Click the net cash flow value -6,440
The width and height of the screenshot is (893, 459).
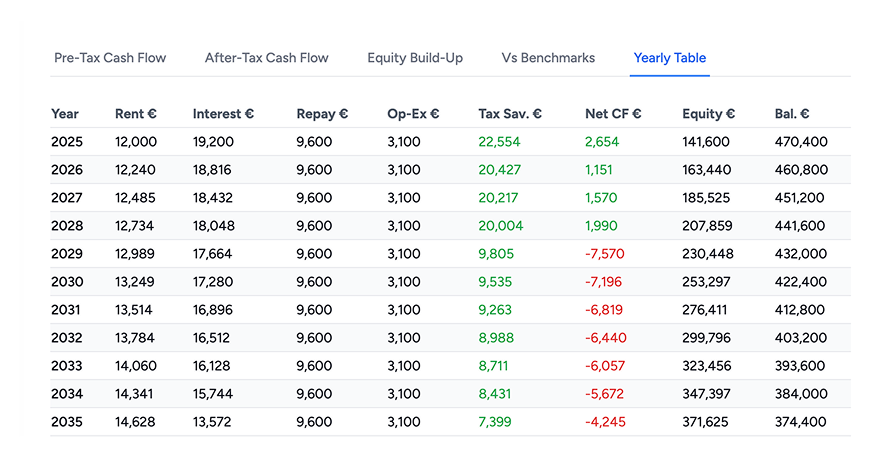pyautogui.click(x=606, y=338)
